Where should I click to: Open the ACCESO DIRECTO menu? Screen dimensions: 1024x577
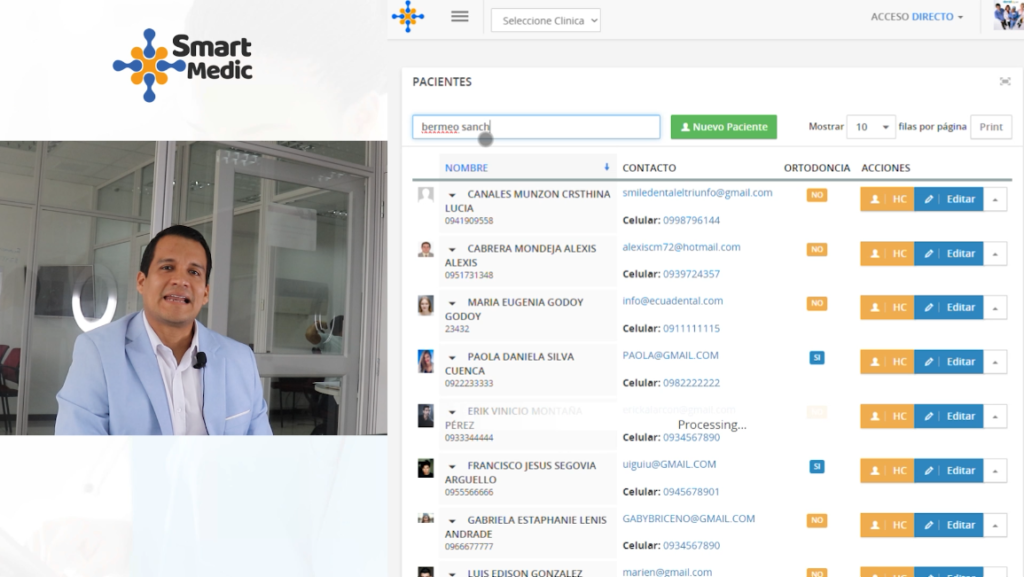916,16
